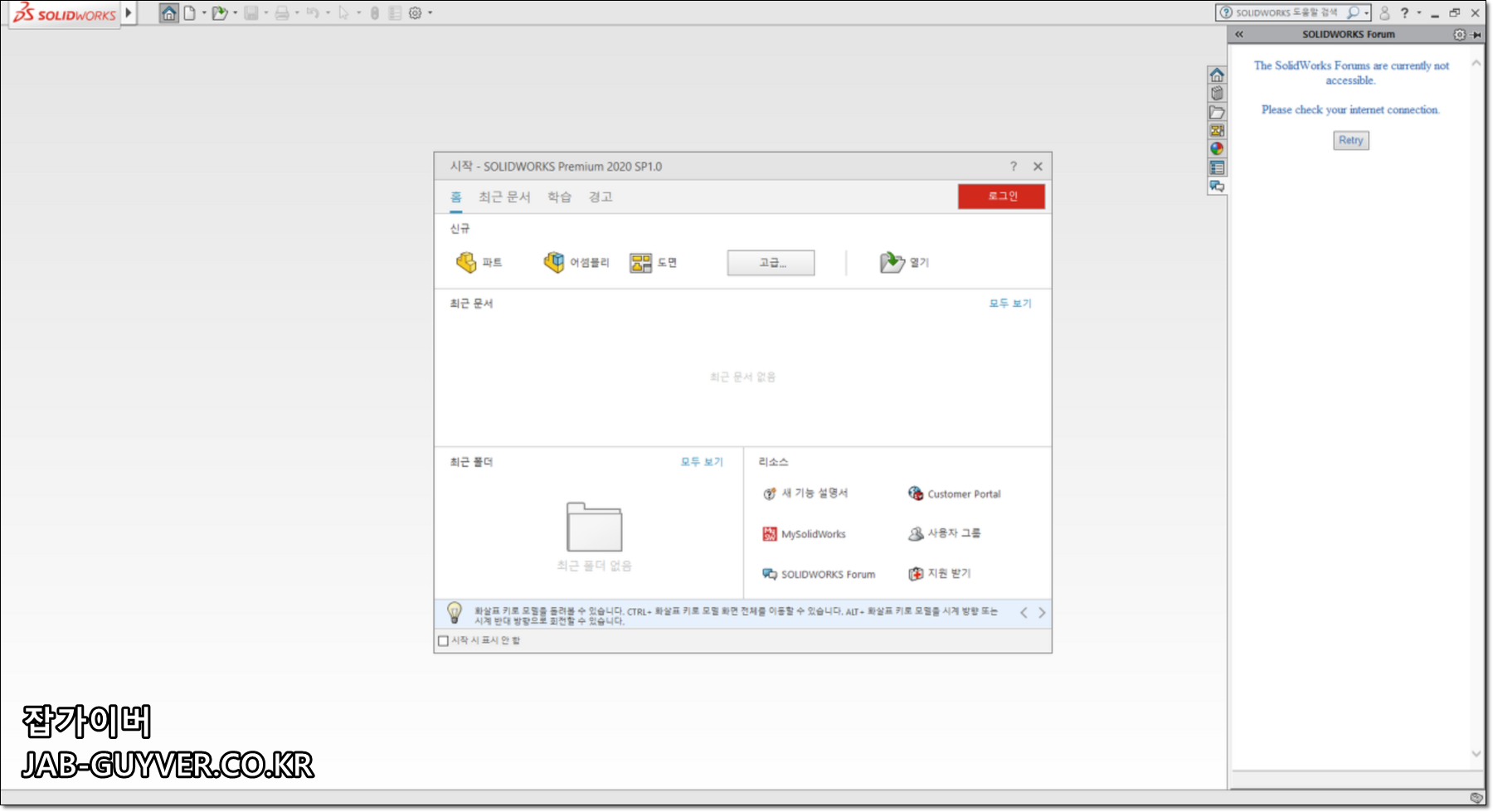Open dropdown arrow next to Save icon

(x=266, y=13)
